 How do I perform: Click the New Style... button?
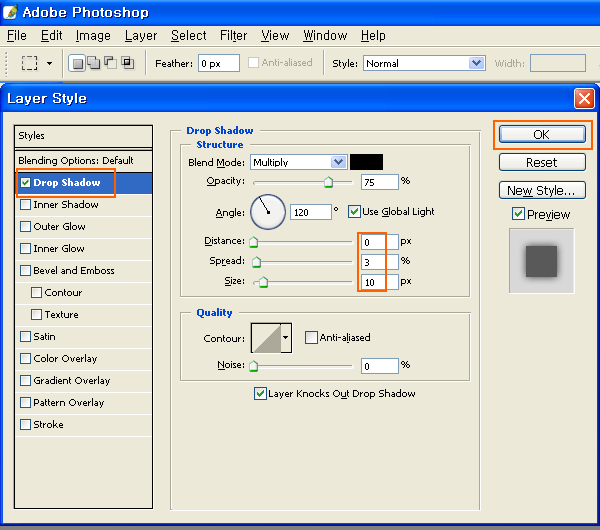(x=542, y=190)
